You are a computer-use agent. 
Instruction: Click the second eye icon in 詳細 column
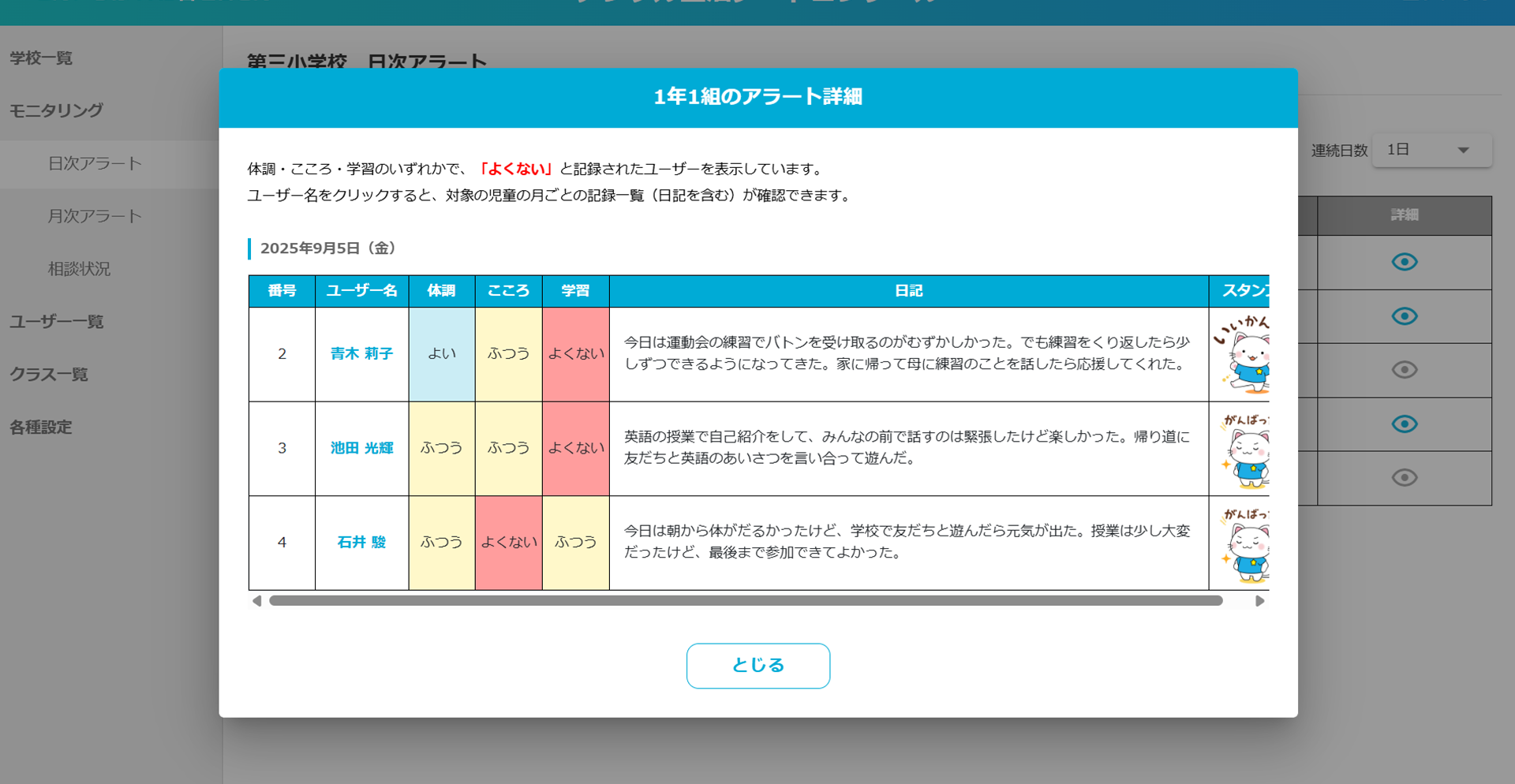[x=1404, y=316]
